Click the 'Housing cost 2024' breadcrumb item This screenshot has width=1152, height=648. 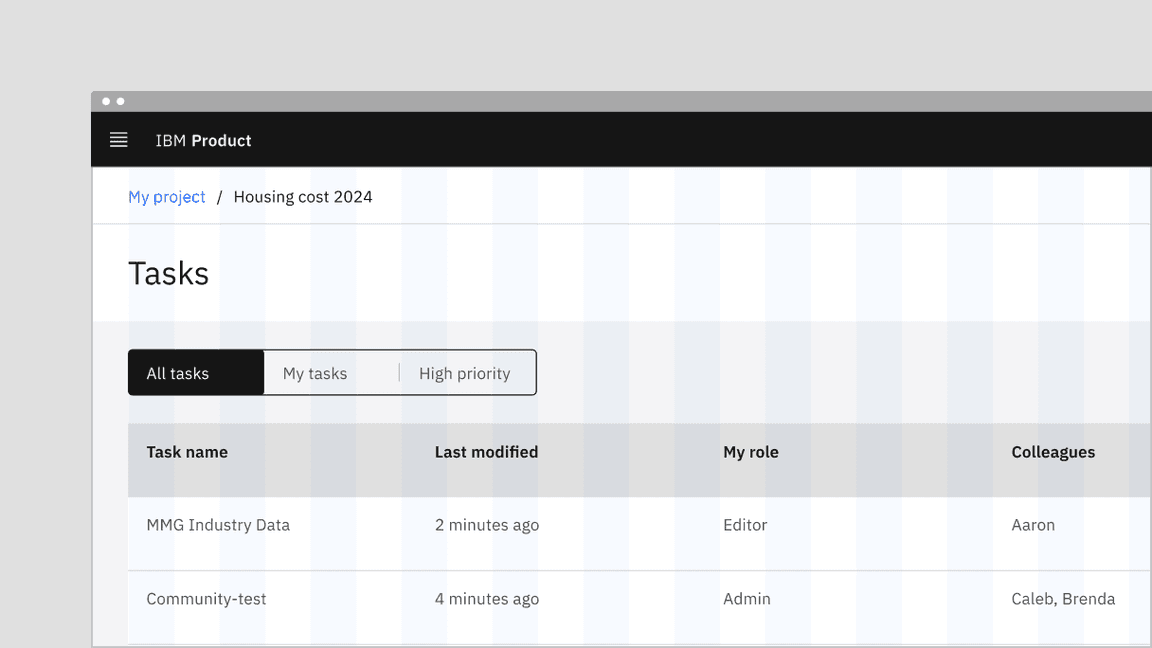302,196
